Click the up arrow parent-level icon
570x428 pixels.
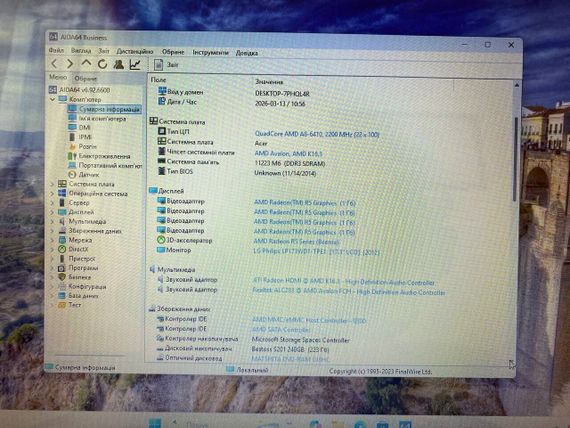coord(86,63)
